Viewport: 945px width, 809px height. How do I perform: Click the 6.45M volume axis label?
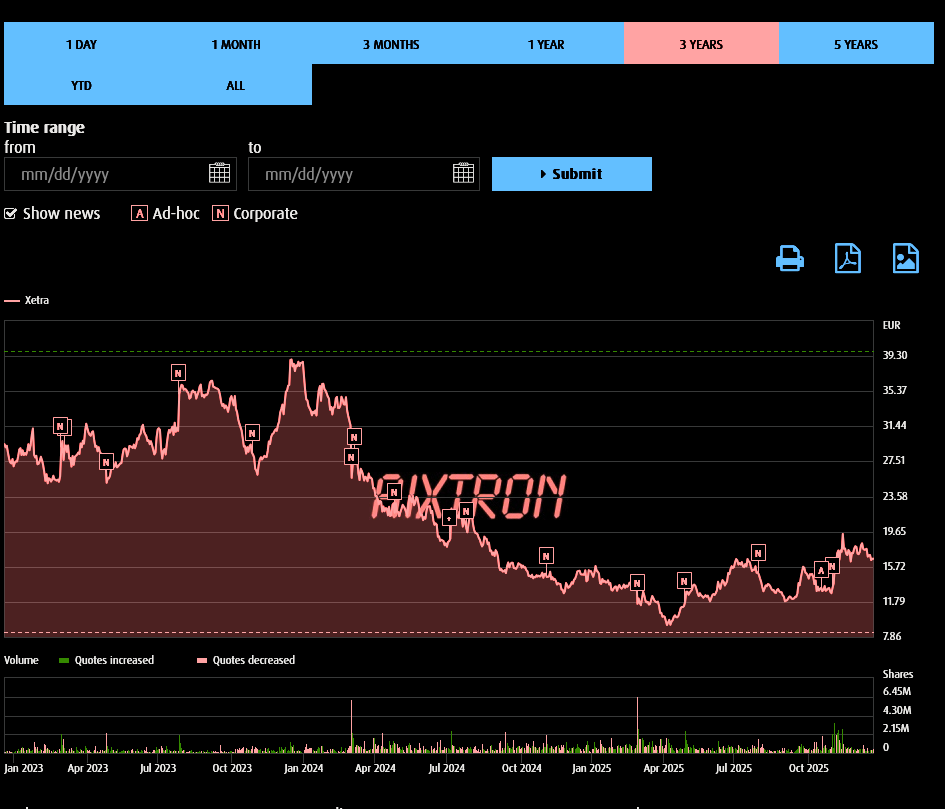(897, 691)
